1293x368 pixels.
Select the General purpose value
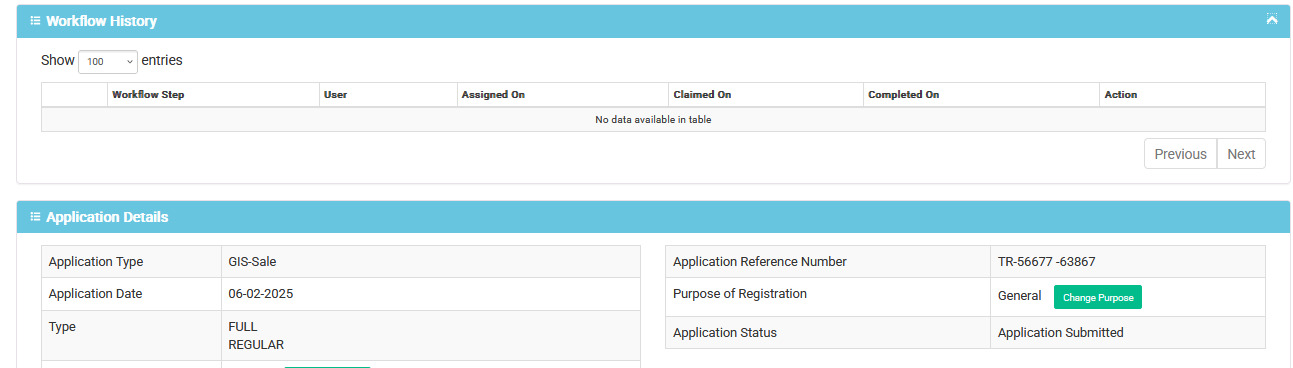(1020, 297)
